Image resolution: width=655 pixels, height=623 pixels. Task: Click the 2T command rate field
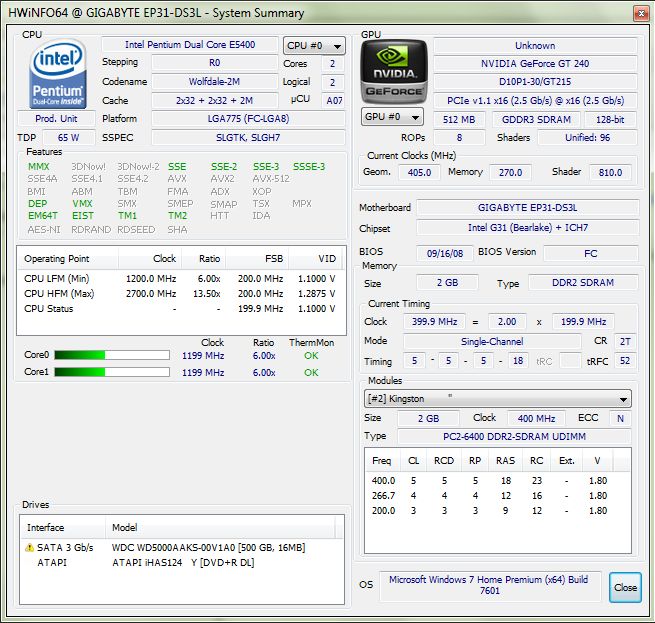[625, 341]
